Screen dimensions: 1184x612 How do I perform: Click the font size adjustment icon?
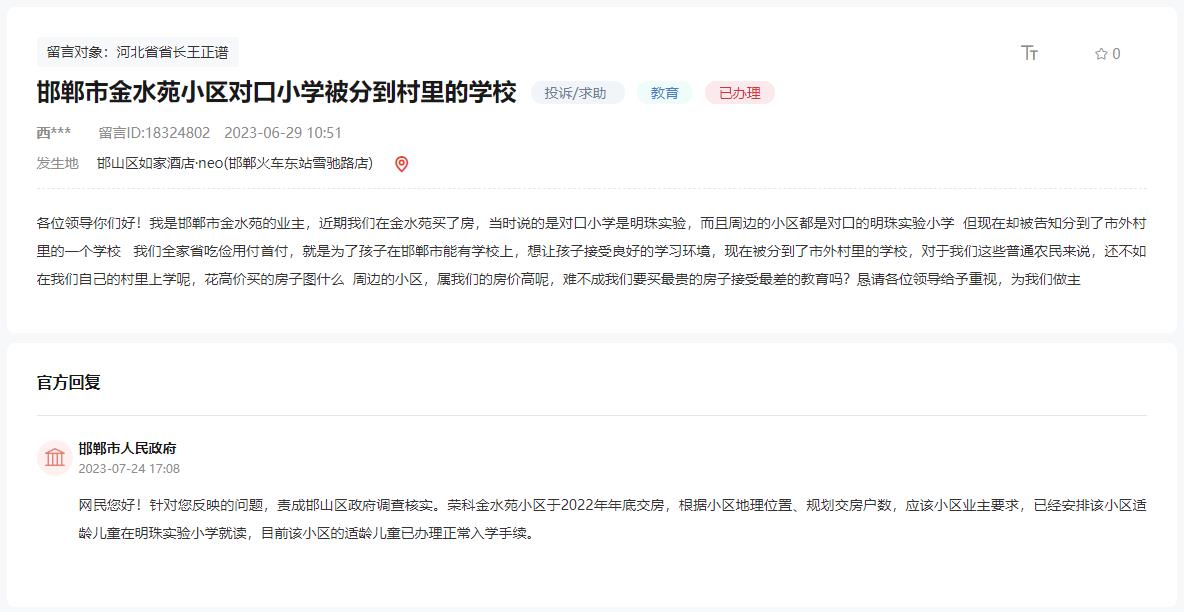pyautogui.click(x=1029, y=53)
